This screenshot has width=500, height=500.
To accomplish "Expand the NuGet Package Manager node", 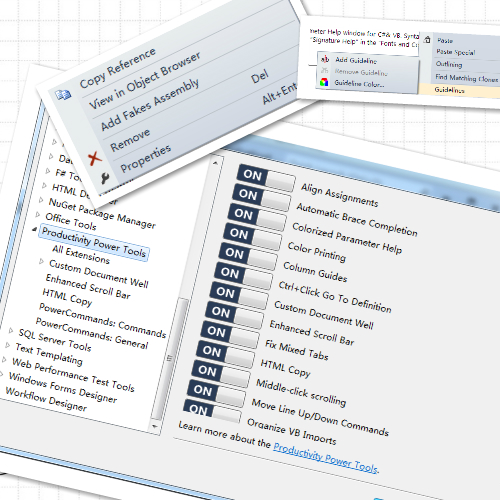I will click(x=41, y=199).
